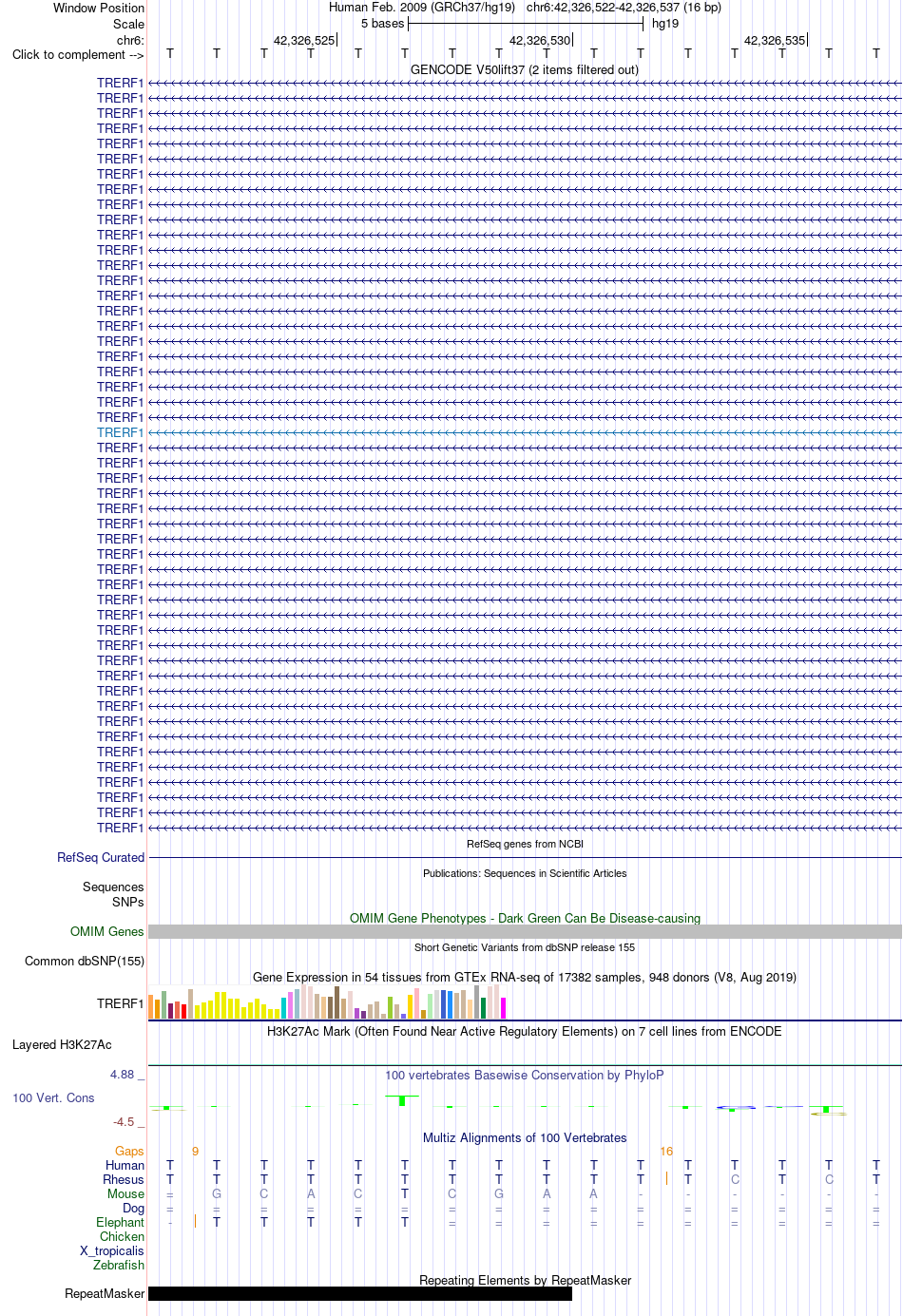Screen dimensions: 903x1316
Task: Click the TRERF1 label beside GTEx bar chart
Action: [120, 1003]
